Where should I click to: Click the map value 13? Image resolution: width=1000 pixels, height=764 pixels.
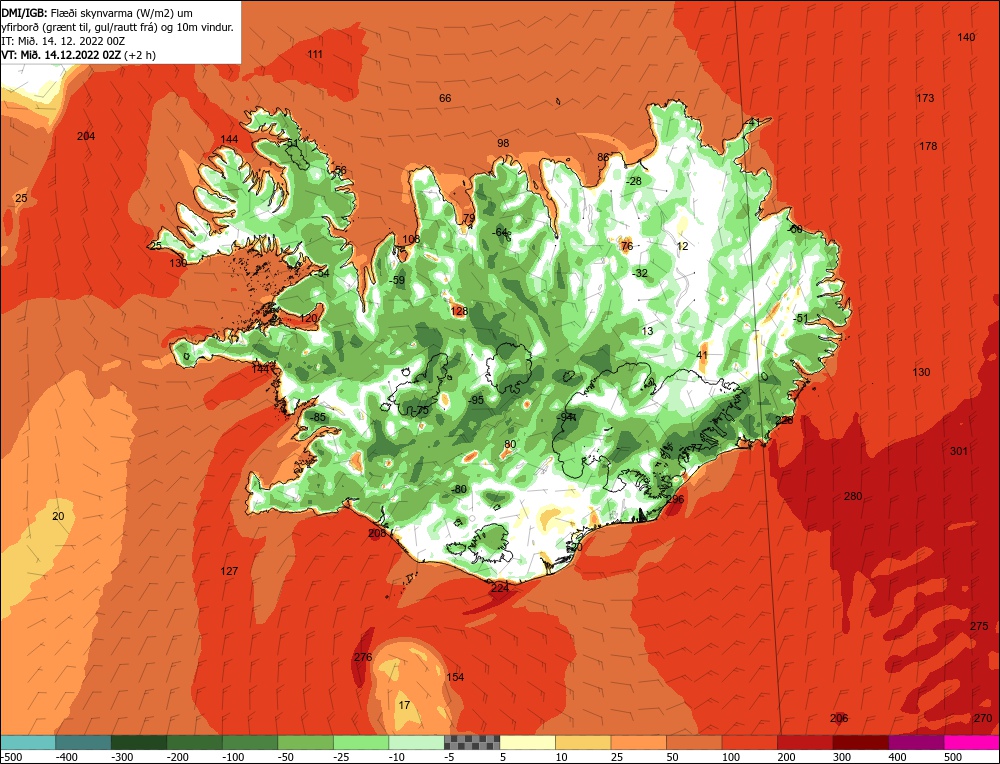coord(647,331)
